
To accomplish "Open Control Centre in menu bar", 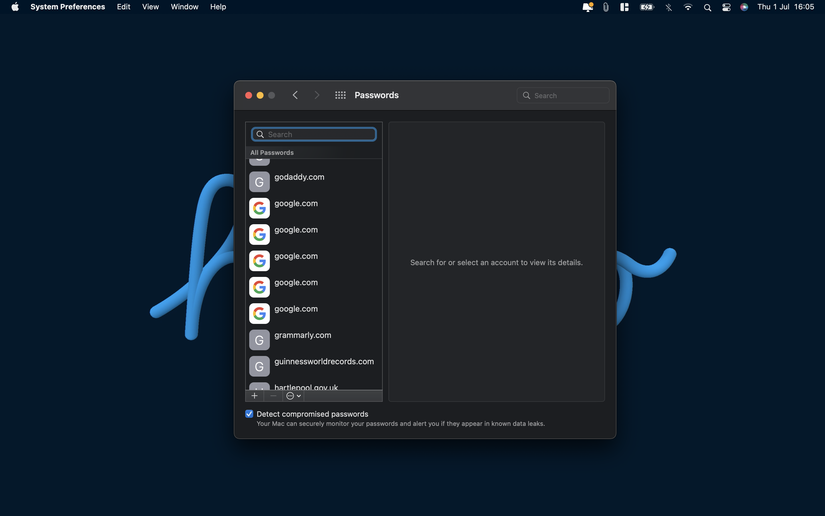I will click(726, 7).
